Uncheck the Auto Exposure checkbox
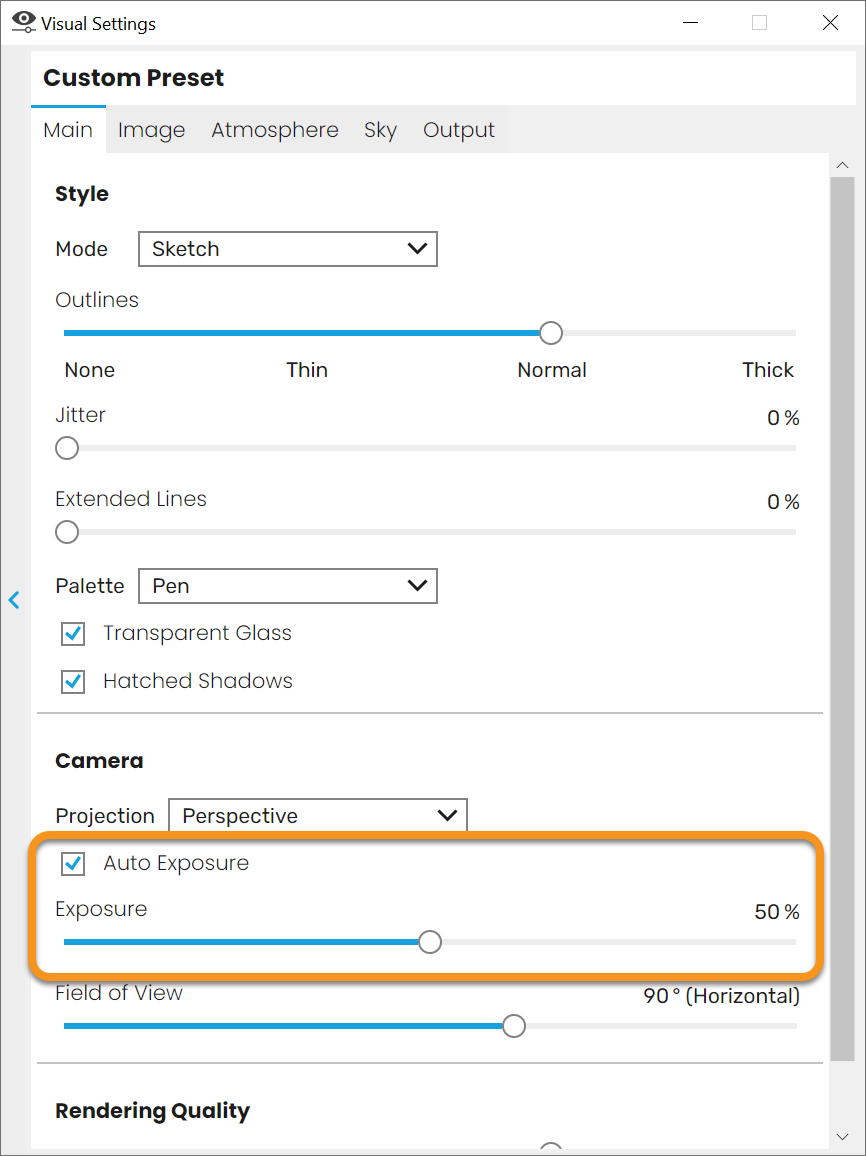This screenshot has height=1156, width=866. [x=73, y=863]
